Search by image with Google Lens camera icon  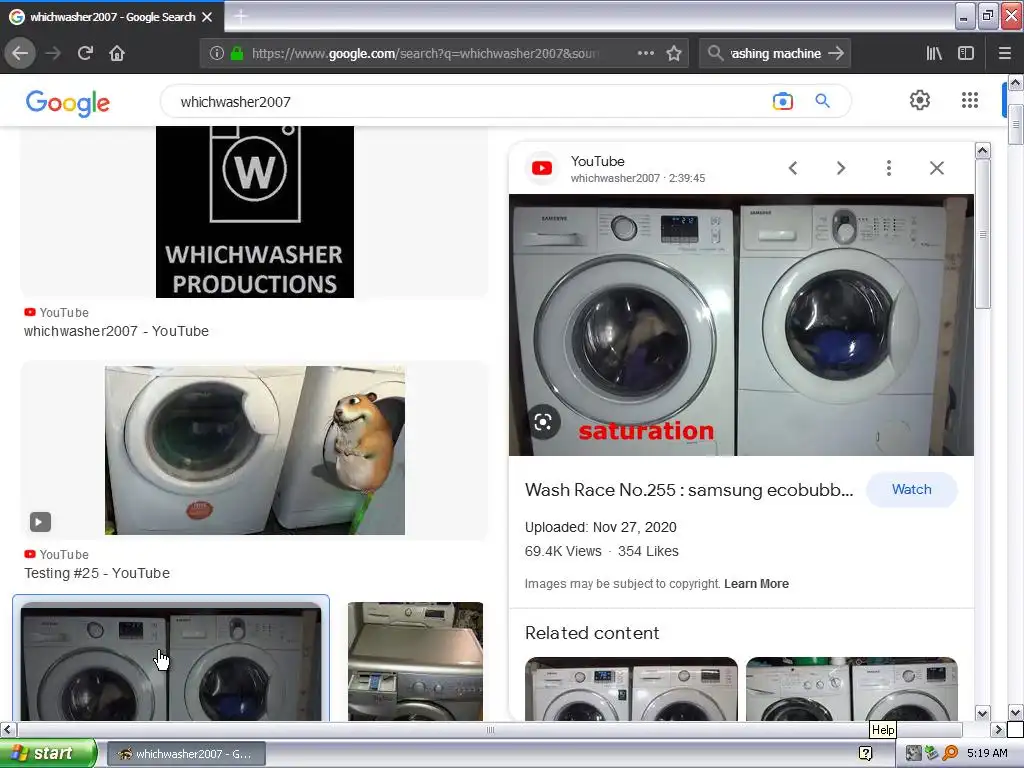[x=782, y=101]
